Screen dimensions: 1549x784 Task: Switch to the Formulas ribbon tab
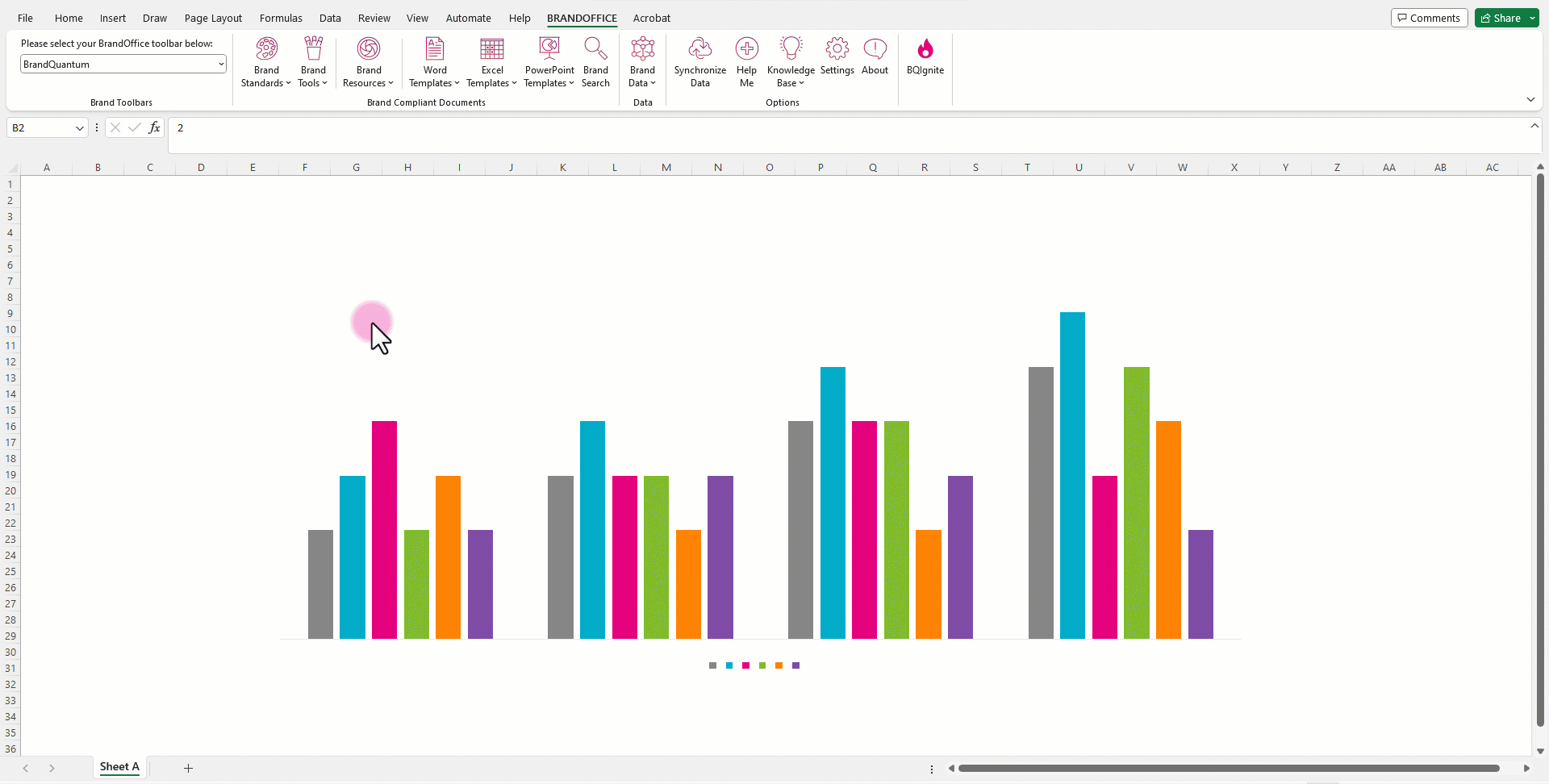click(280, 18)
